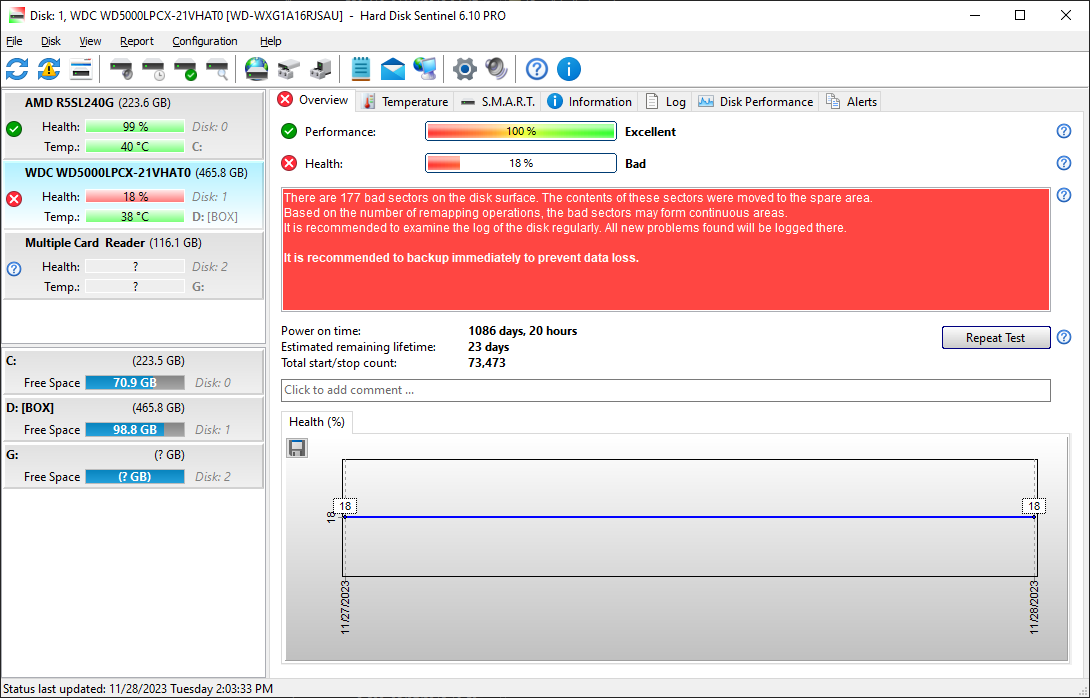The height and width of the screenshot is (698, 1090).
Task: Select the Multiple Card Reader disk entry
Action: pyautogui.click(x=133, y=266)
